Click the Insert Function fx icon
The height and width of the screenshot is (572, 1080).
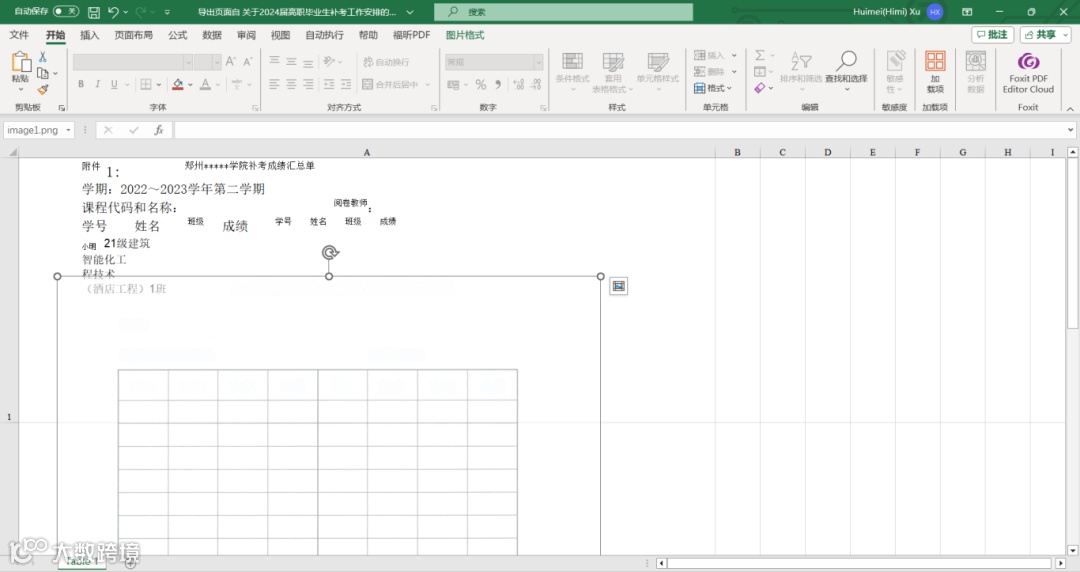(x=158, y=130)
